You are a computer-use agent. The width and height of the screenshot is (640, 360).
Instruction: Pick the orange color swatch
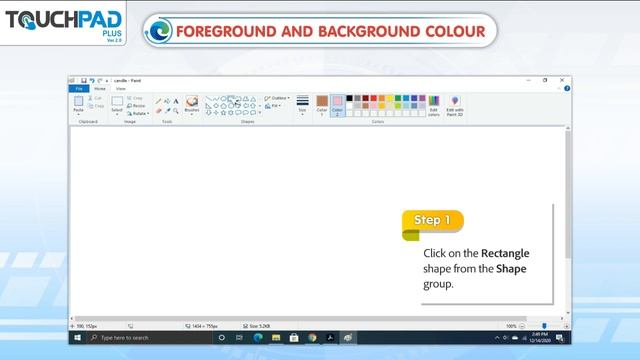click(x=382, y=98)
